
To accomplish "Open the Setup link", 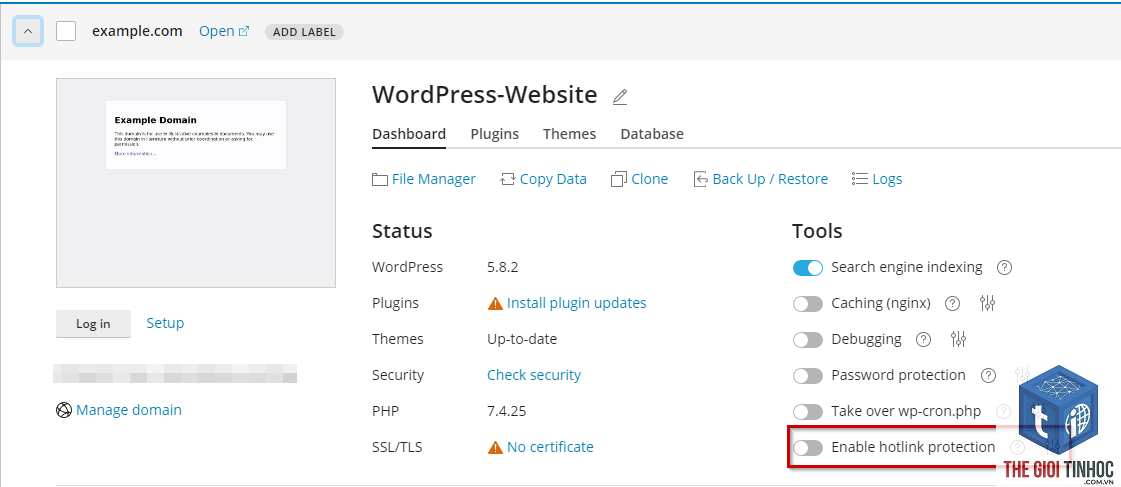I will click(x=165, y=323).
